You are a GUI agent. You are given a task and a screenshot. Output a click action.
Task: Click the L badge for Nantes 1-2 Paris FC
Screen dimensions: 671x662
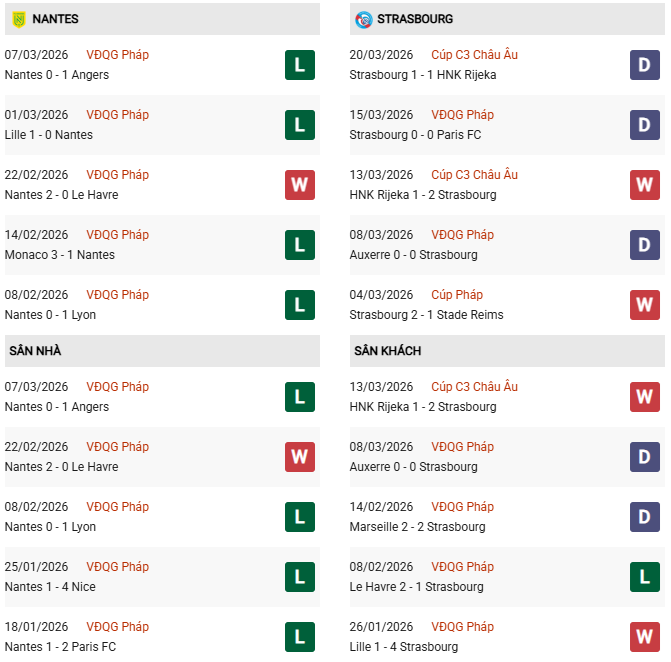[x=300, y=637]
